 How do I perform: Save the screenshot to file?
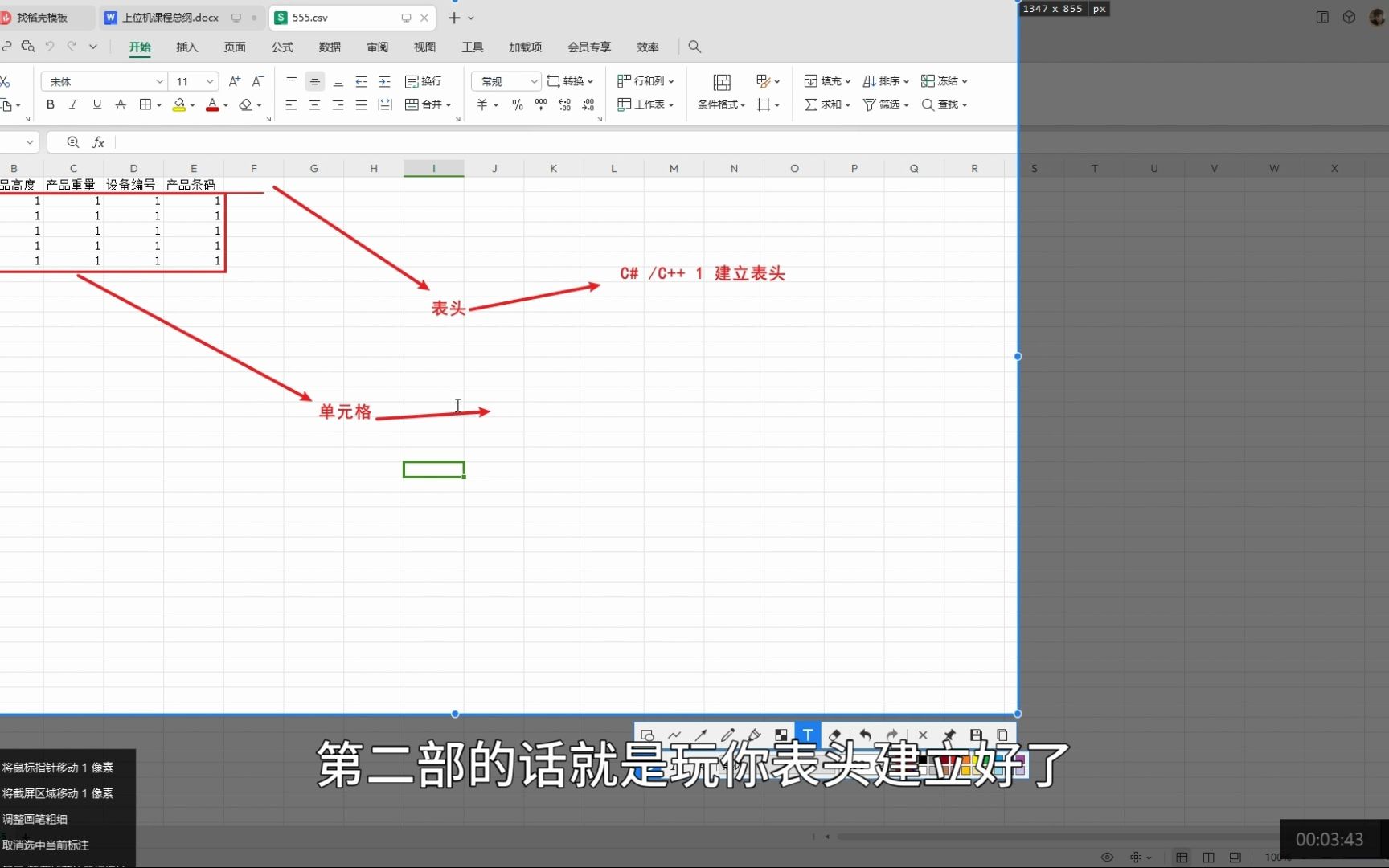tap(975, 735)
